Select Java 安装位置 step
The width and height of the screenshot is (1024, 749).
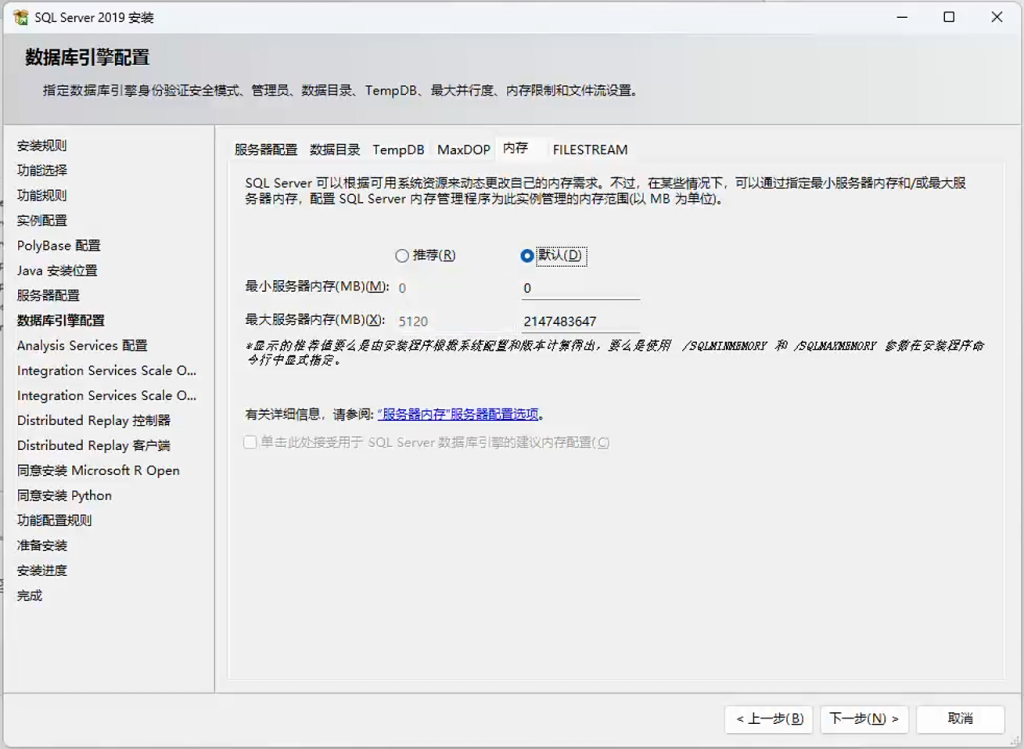[x=57, y=270]
